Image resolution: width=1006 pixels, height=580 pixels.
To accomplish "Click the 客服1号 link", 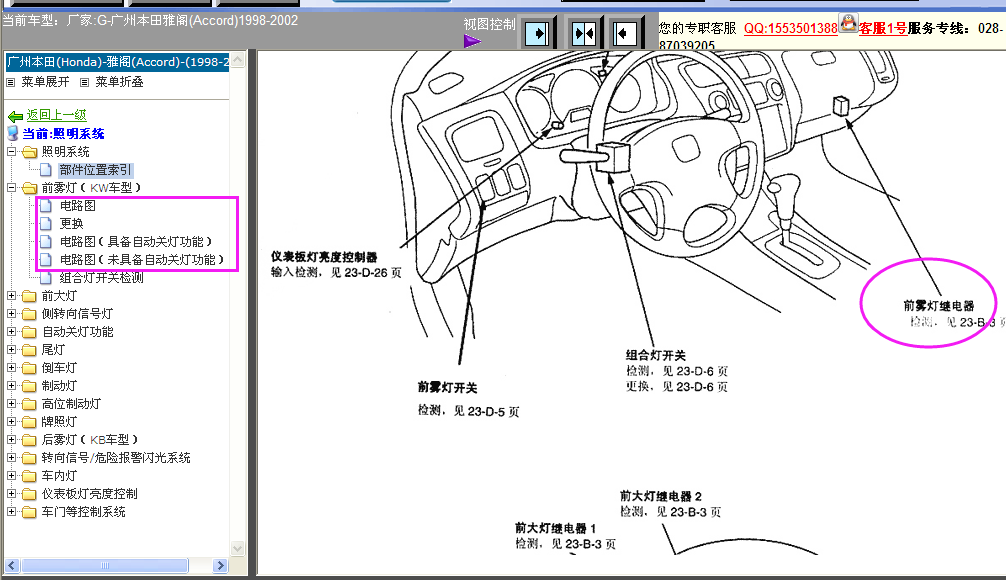I will 883,28.
